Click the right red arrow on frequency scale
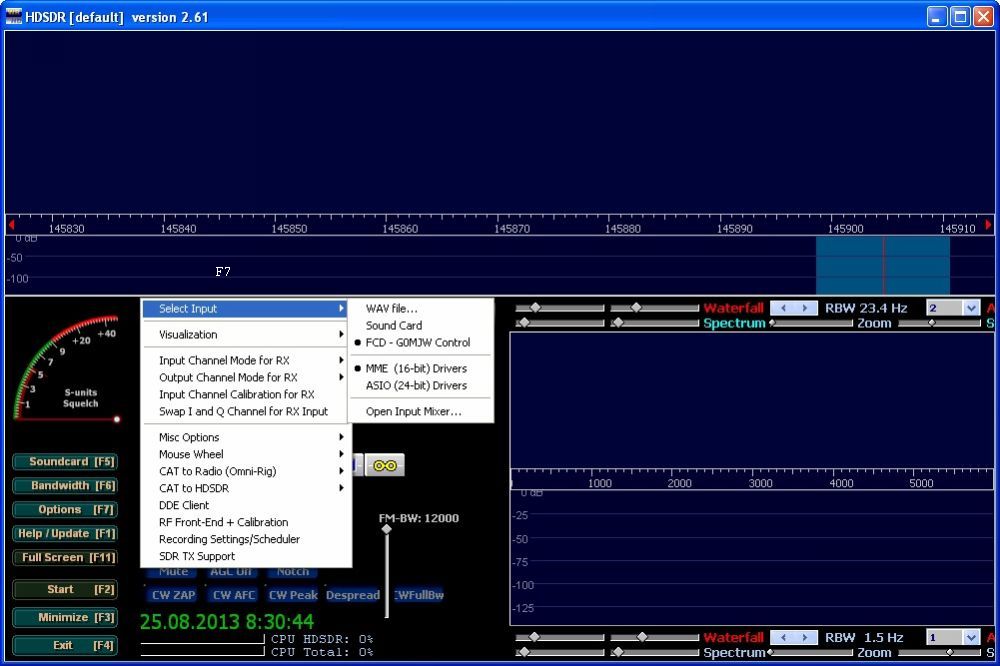Viewport: 1000px width, 666px height. (x=989, y=225)
